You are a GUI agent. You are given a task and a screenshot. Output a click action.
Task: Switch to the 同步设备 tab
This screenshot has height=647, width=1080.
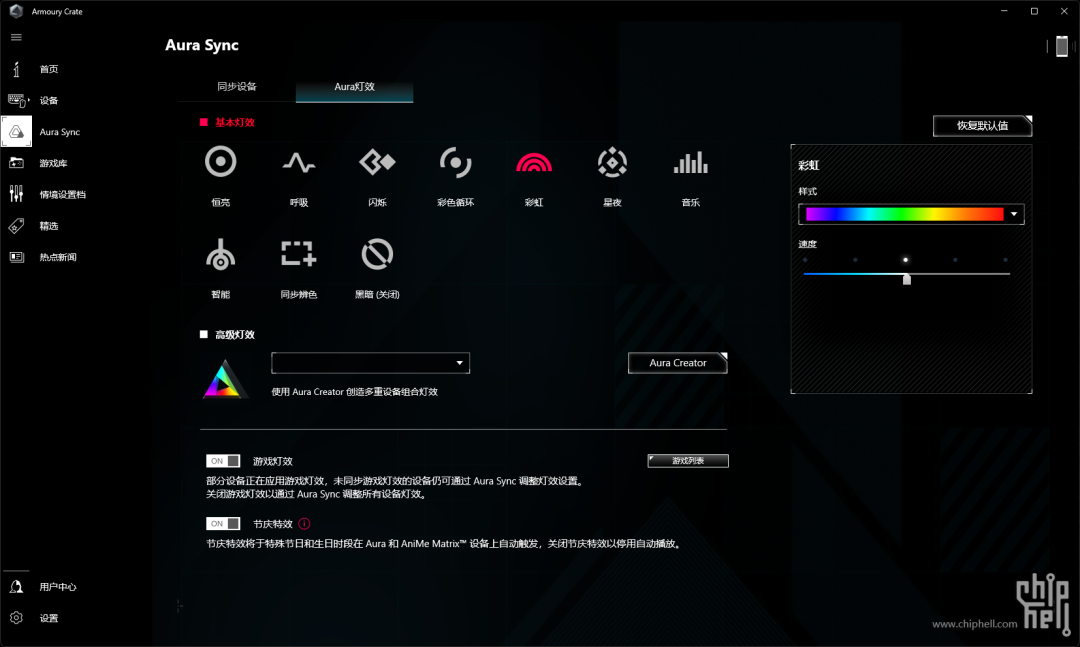(237, 87)
